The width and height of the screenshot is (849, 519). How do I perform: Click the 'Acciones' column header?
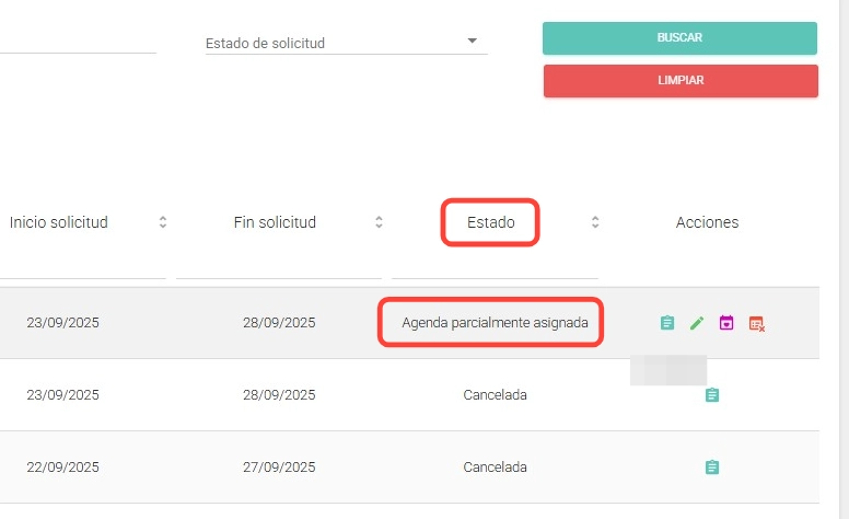707,223
